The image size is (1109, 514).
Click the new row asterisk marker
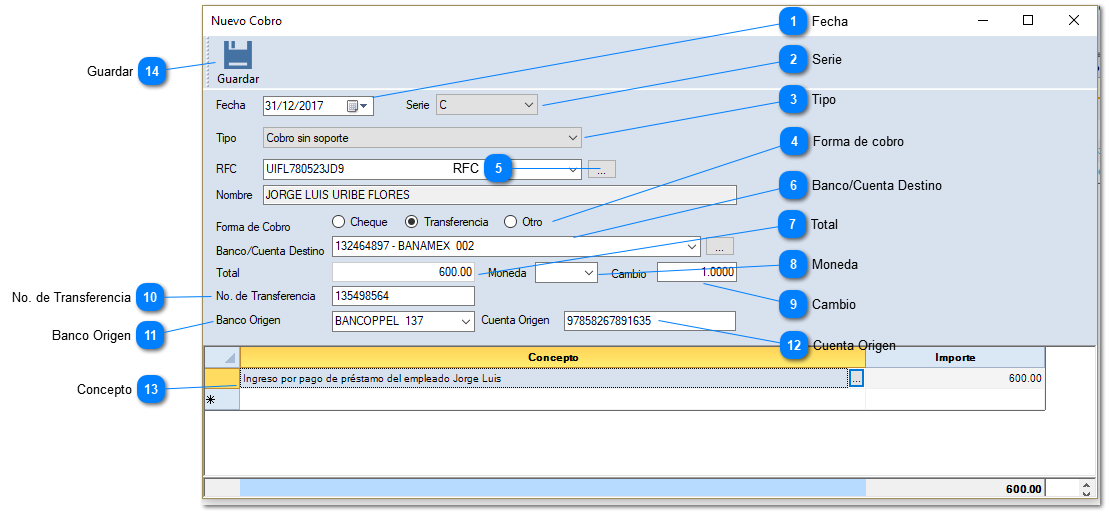tap(212, 400)
